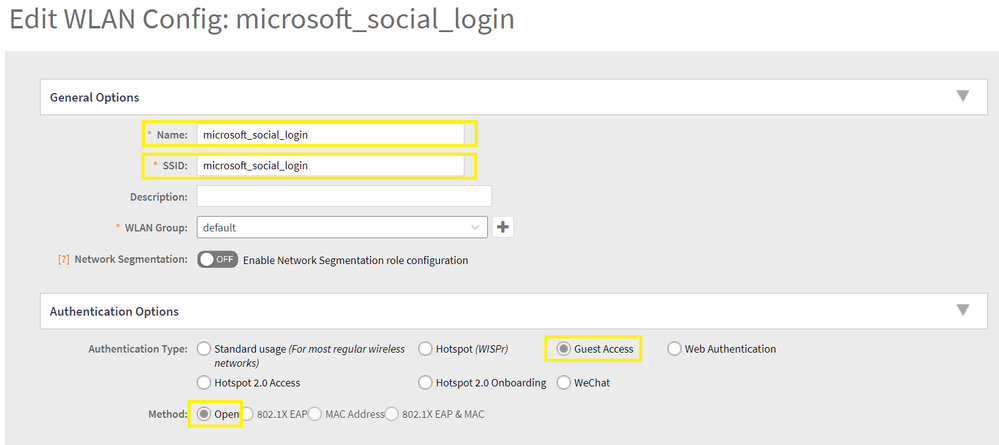Select Web Authentication radio option

coord(675,349)
